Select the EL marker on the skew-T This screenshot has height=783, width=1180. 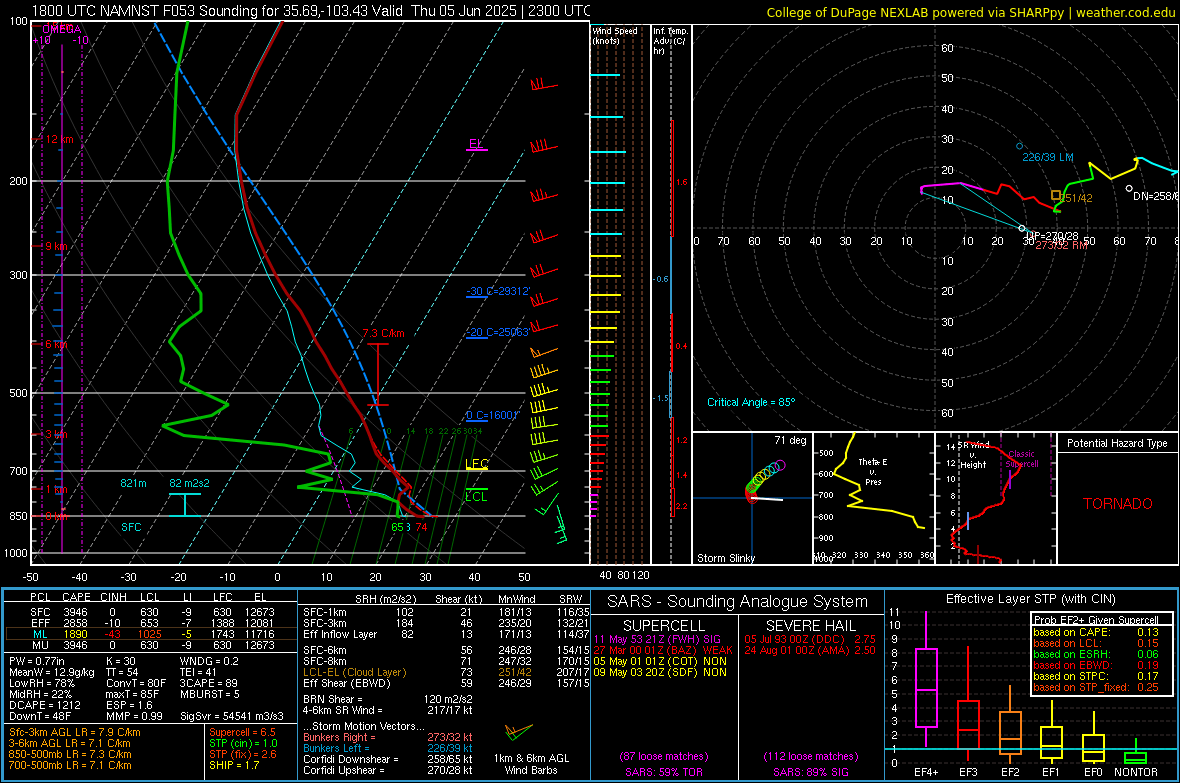pyautogui.click(x=476, y=144)
